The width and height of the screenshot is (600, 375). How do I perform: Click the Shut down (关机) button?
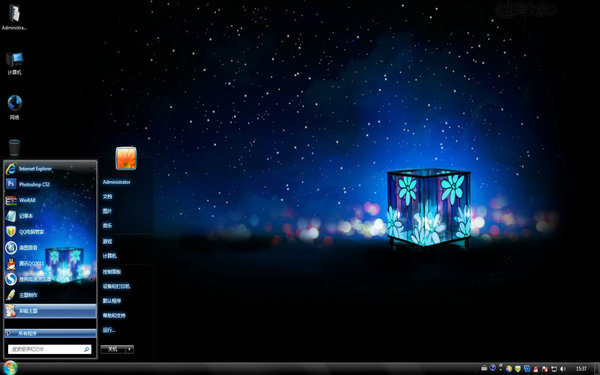point(113,349)
